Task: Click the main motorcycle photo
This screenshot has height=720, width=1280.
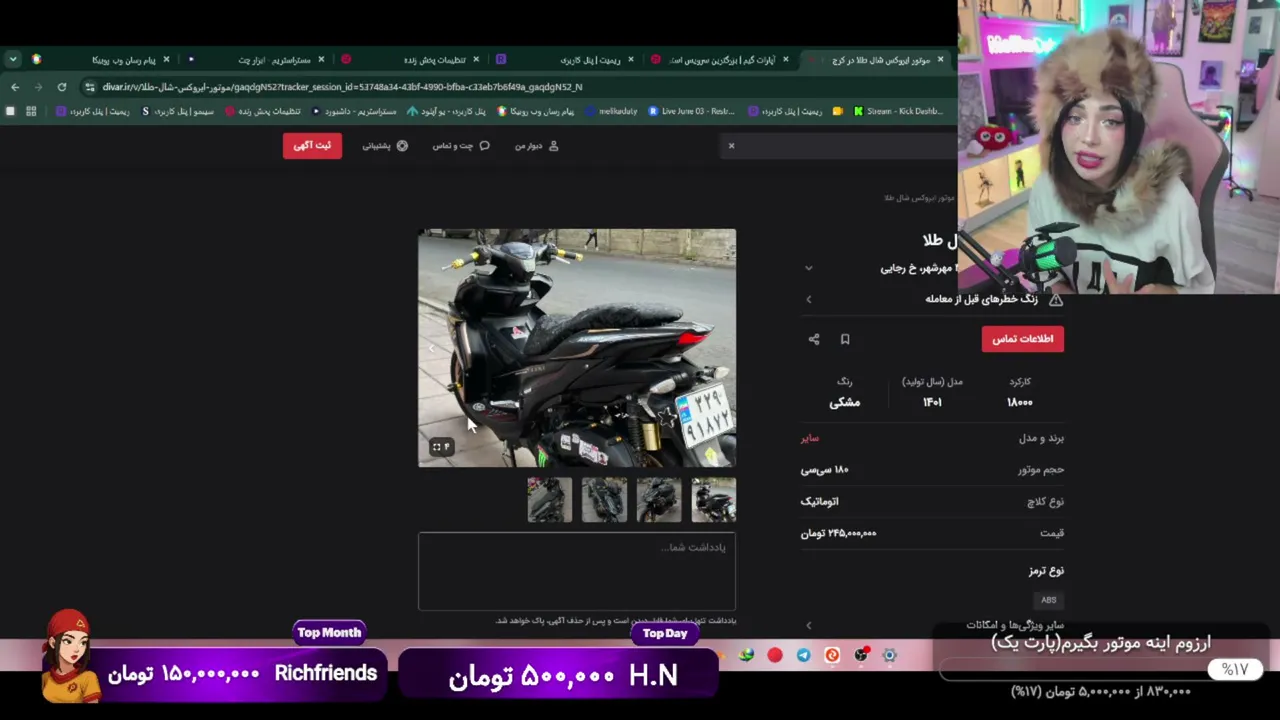Action: tap(577, 348)
